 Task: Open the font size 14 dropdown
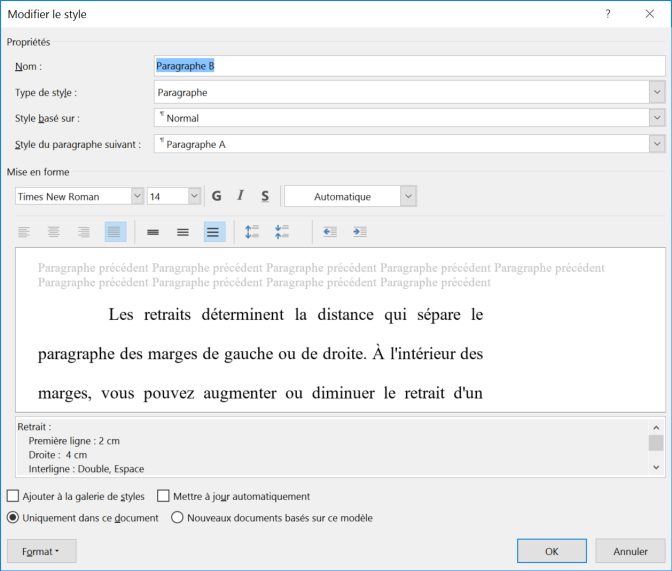195,196
